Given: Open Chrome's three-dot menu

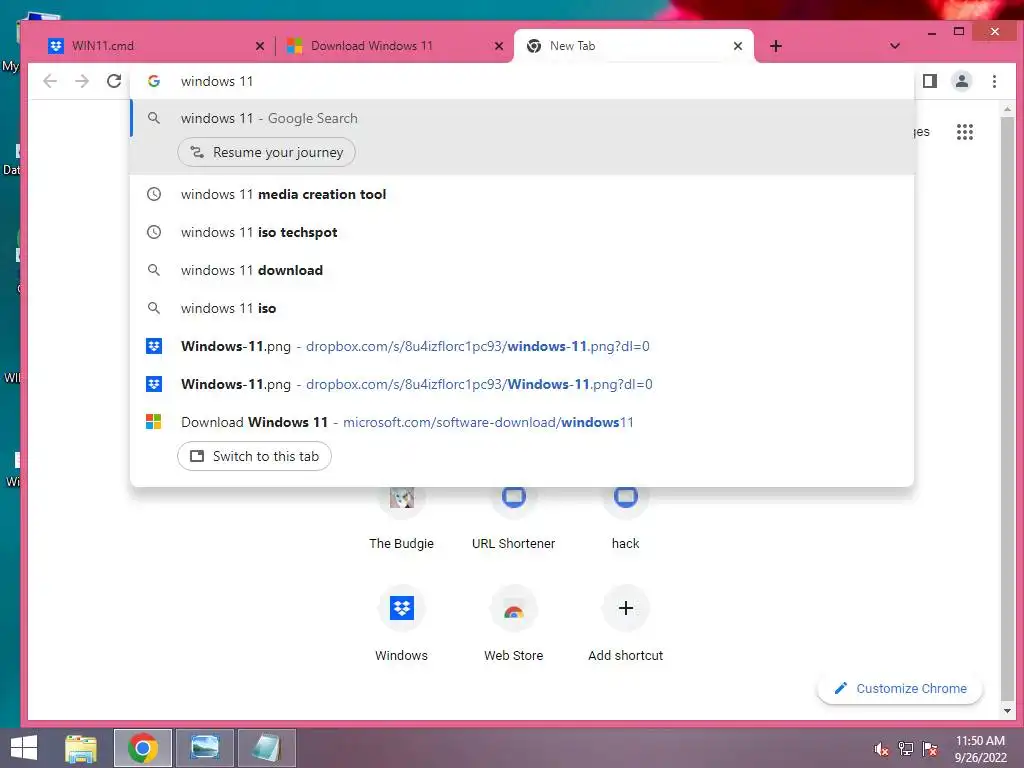Looking at the screenshot, I should point(994,81).
